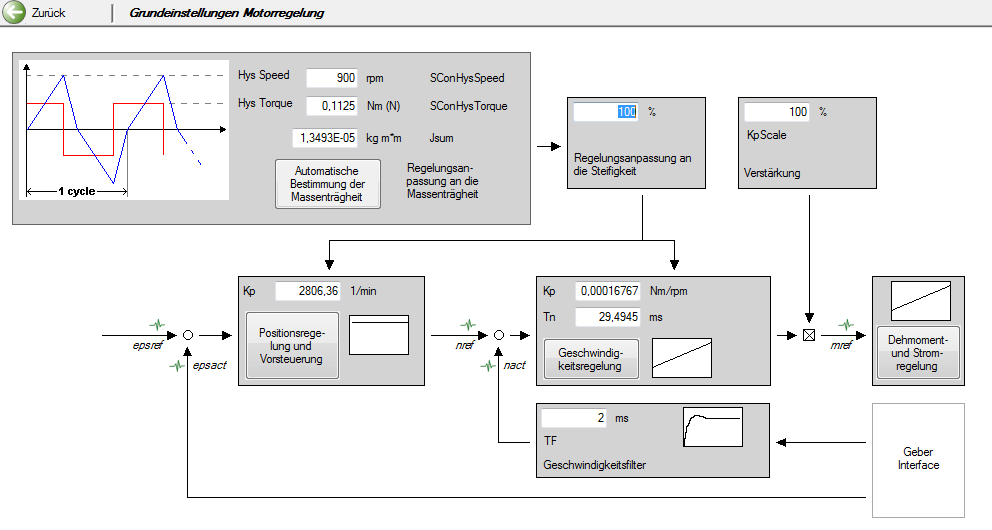Click the velocity controller ramp graph icon
Image resolution: width=992 pixels, height=530 pixels.
(x=682, y=356)
